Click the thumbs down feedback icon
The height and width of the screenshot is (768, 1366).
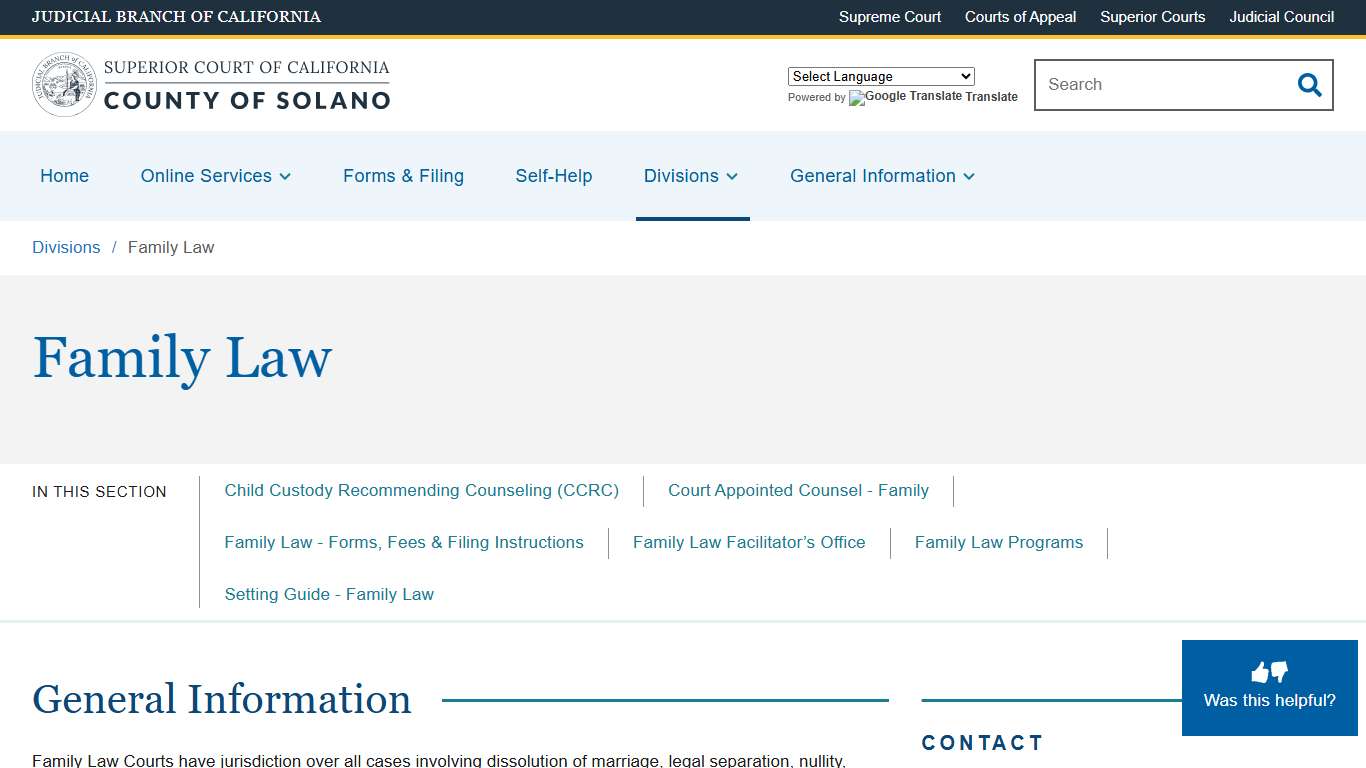click(1277, 673)
